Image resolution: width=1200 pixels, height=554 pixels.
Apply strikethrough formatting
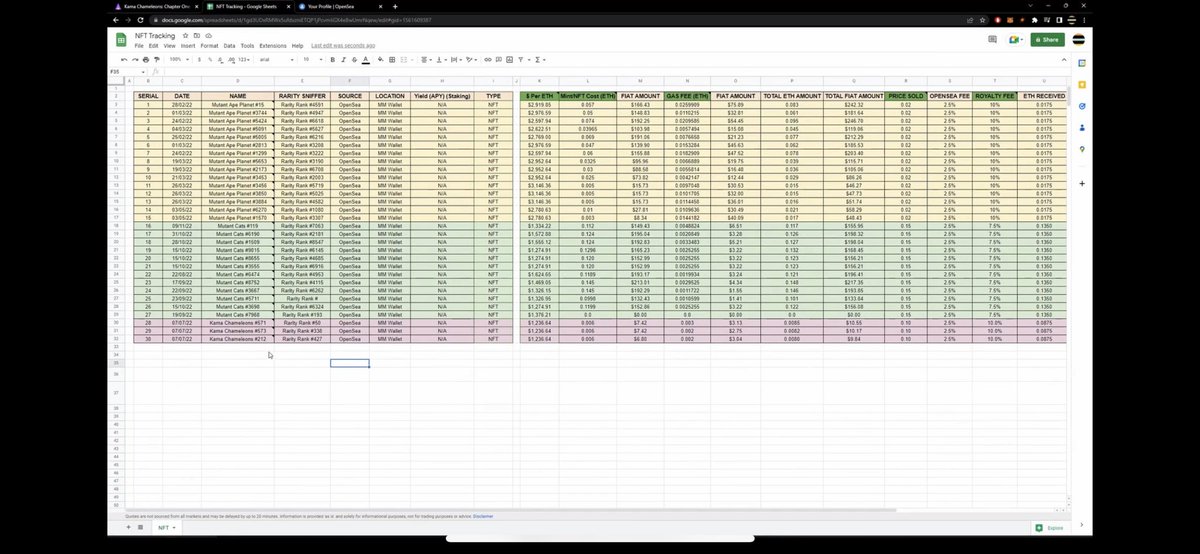354,59
